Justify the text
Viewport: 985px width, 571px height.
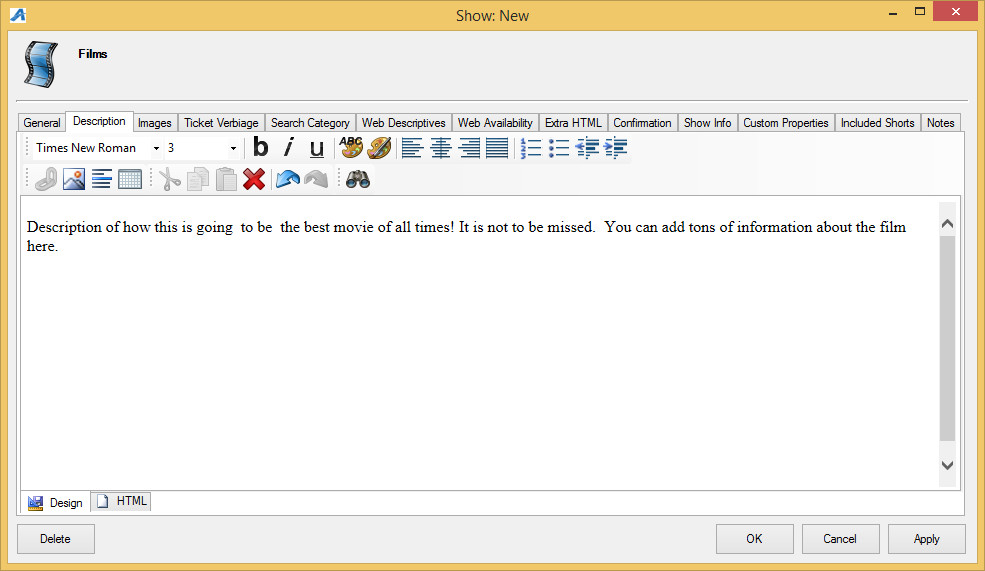498,148
